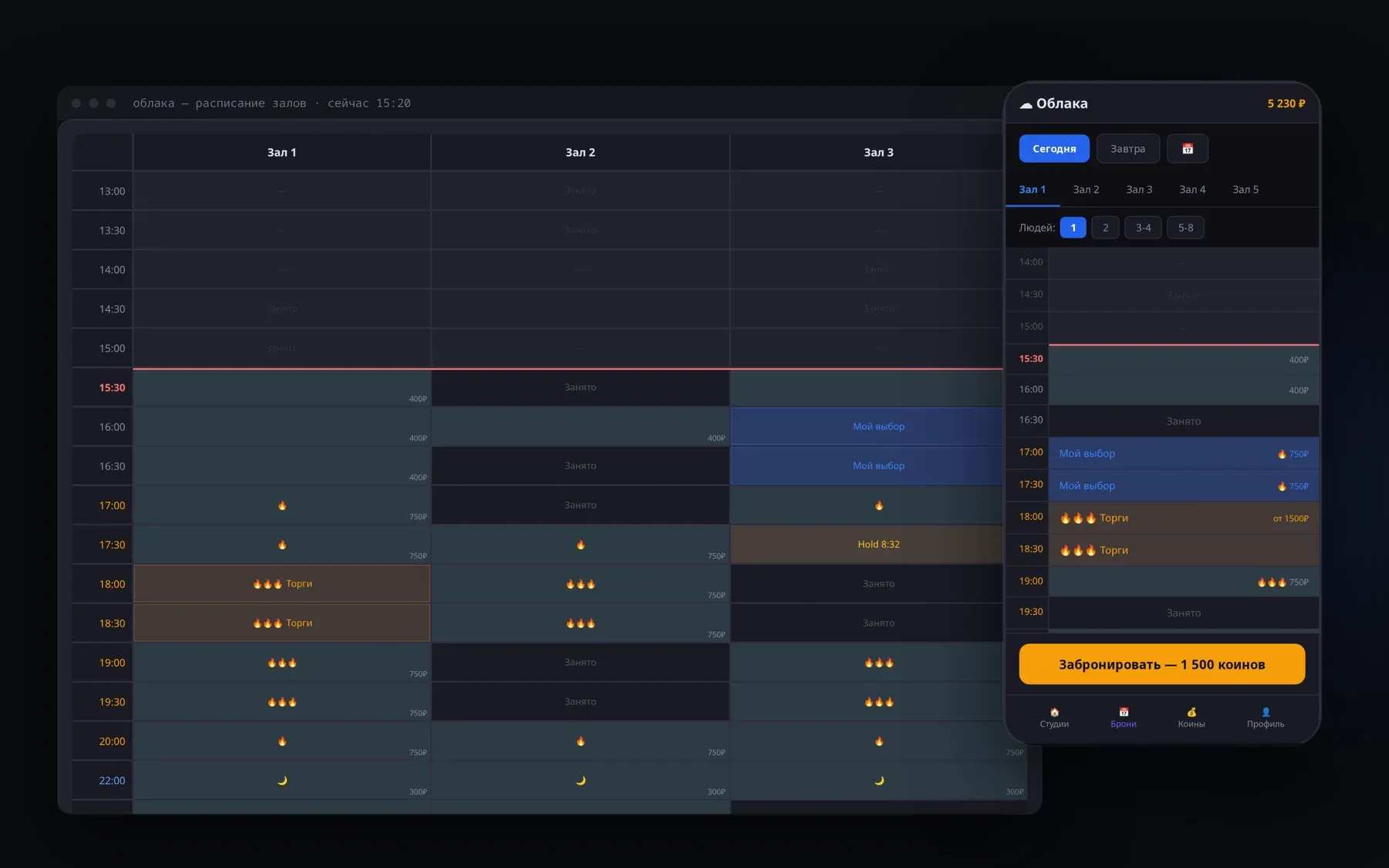Click the Облака cloud logo
This screenshot has height=868, width=1389.
[1053, 103]
